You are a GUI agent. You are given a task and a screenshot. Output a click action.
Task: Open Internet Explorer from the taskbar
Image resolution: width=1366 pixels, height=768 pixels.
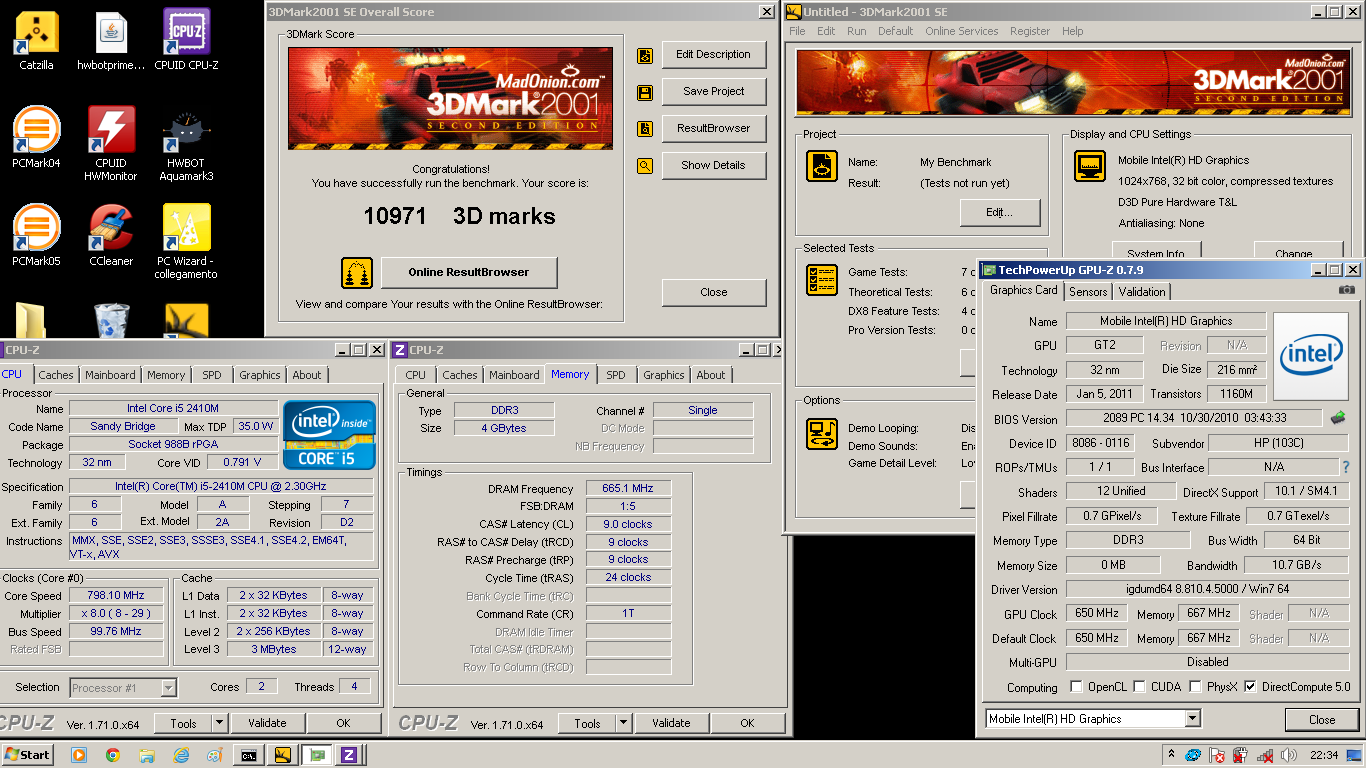[x=181, y=755]
